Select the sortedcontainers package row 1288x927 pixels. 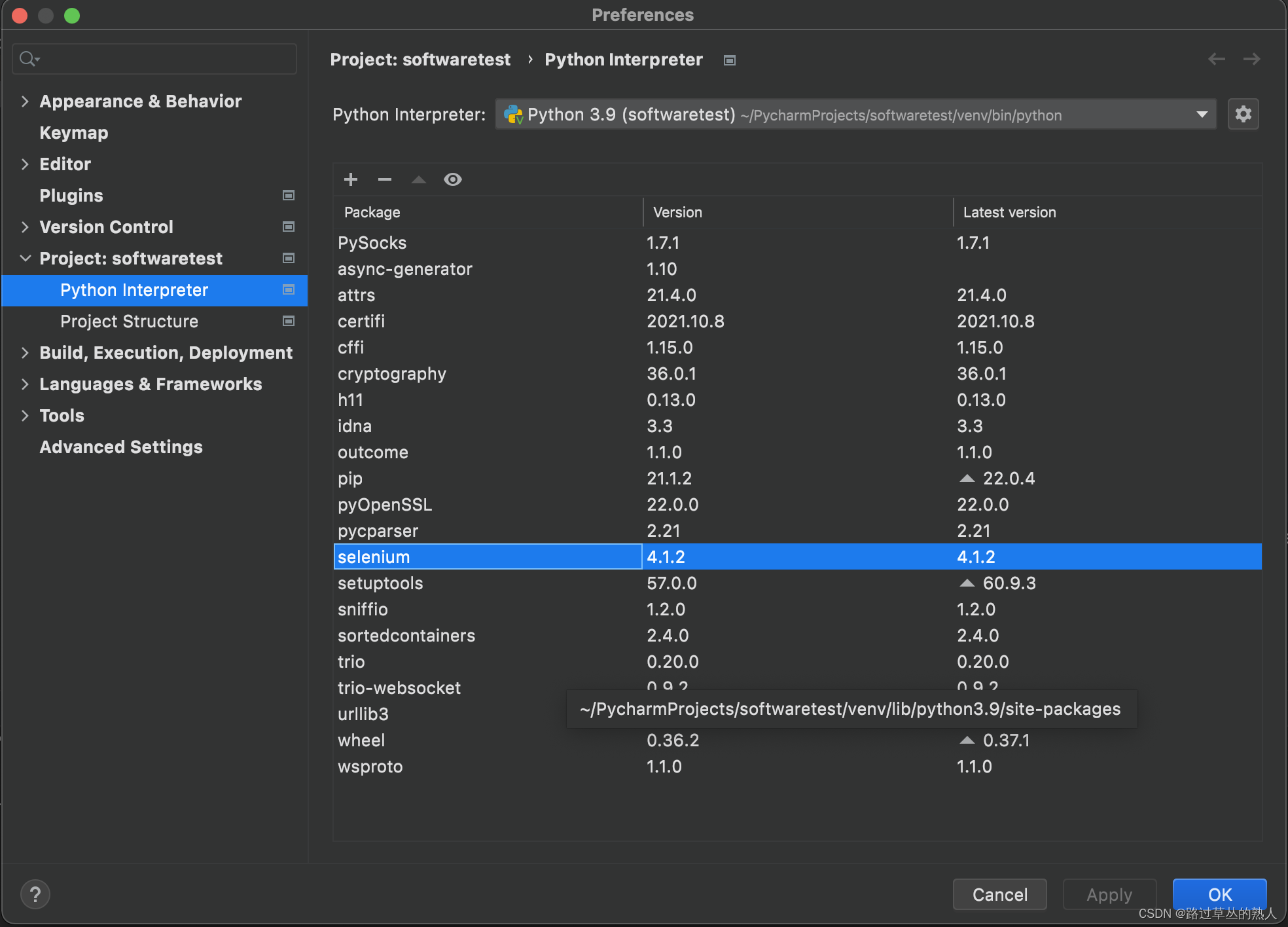point(798,636)
